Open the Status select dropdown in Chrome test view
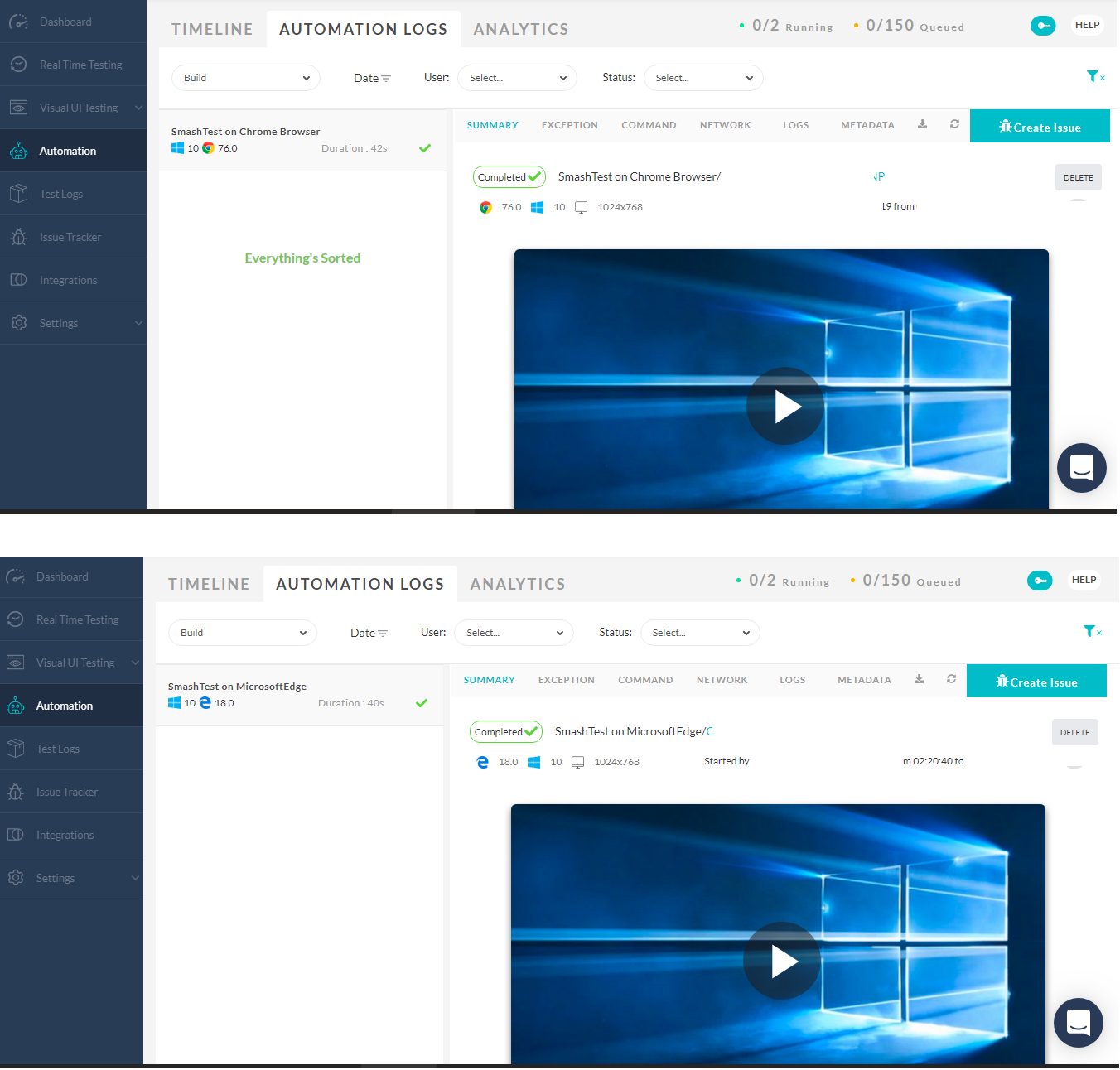Viewport: 1120px width, 1070px height. pos(703,78)
